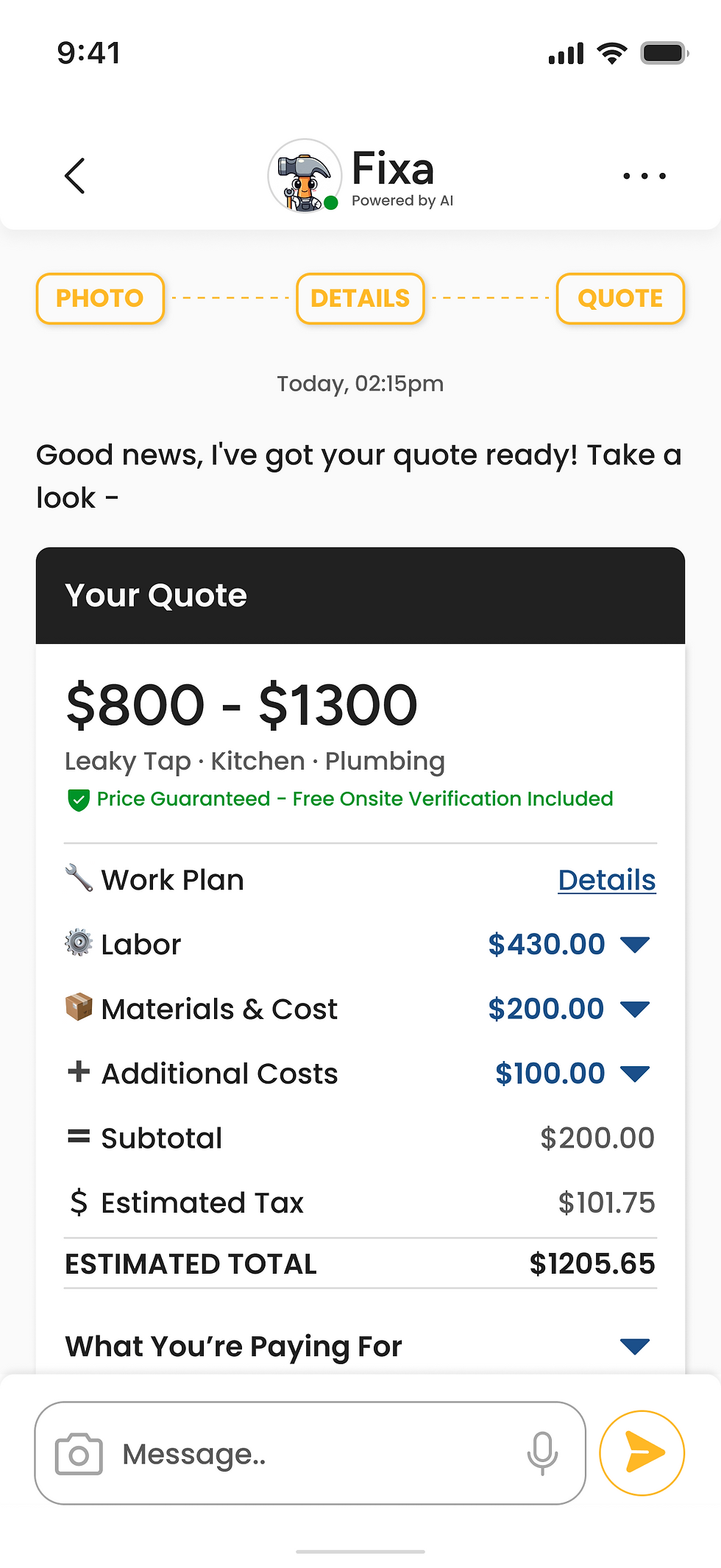The width and height of the screenshot is (721, 1568).
Task: Select the PHOTO step tab
Action: pos(100,299)
